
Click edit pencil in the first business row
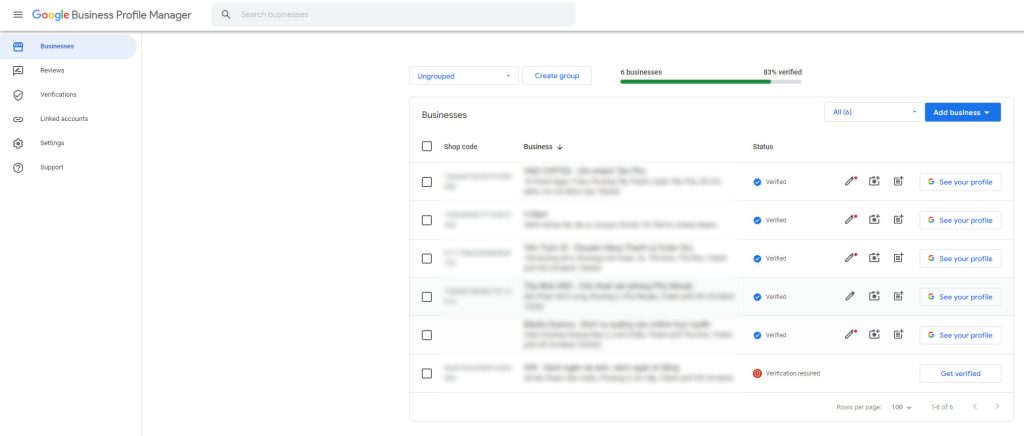coord(850,181)
